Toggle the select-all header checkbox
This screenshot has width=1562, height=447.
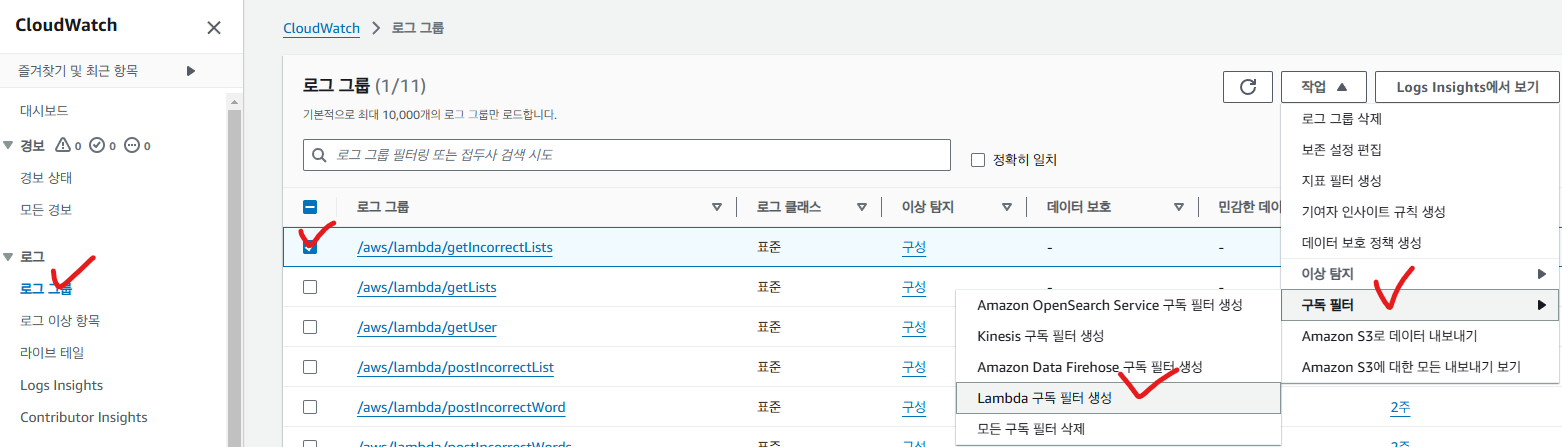tap(310, 207)
